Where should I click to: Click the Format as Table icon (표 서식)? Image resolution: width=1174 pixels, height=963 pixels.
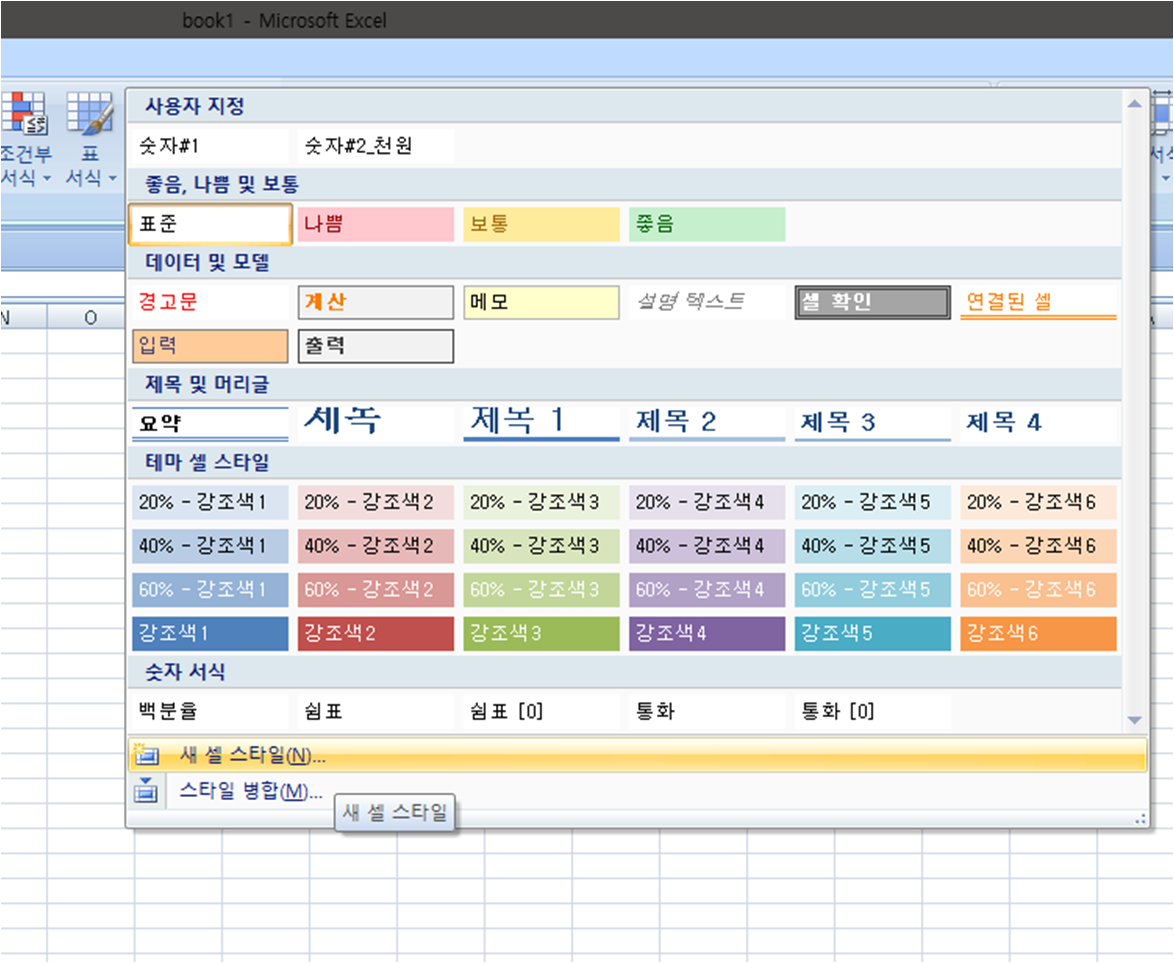click(x=90, y=113)
